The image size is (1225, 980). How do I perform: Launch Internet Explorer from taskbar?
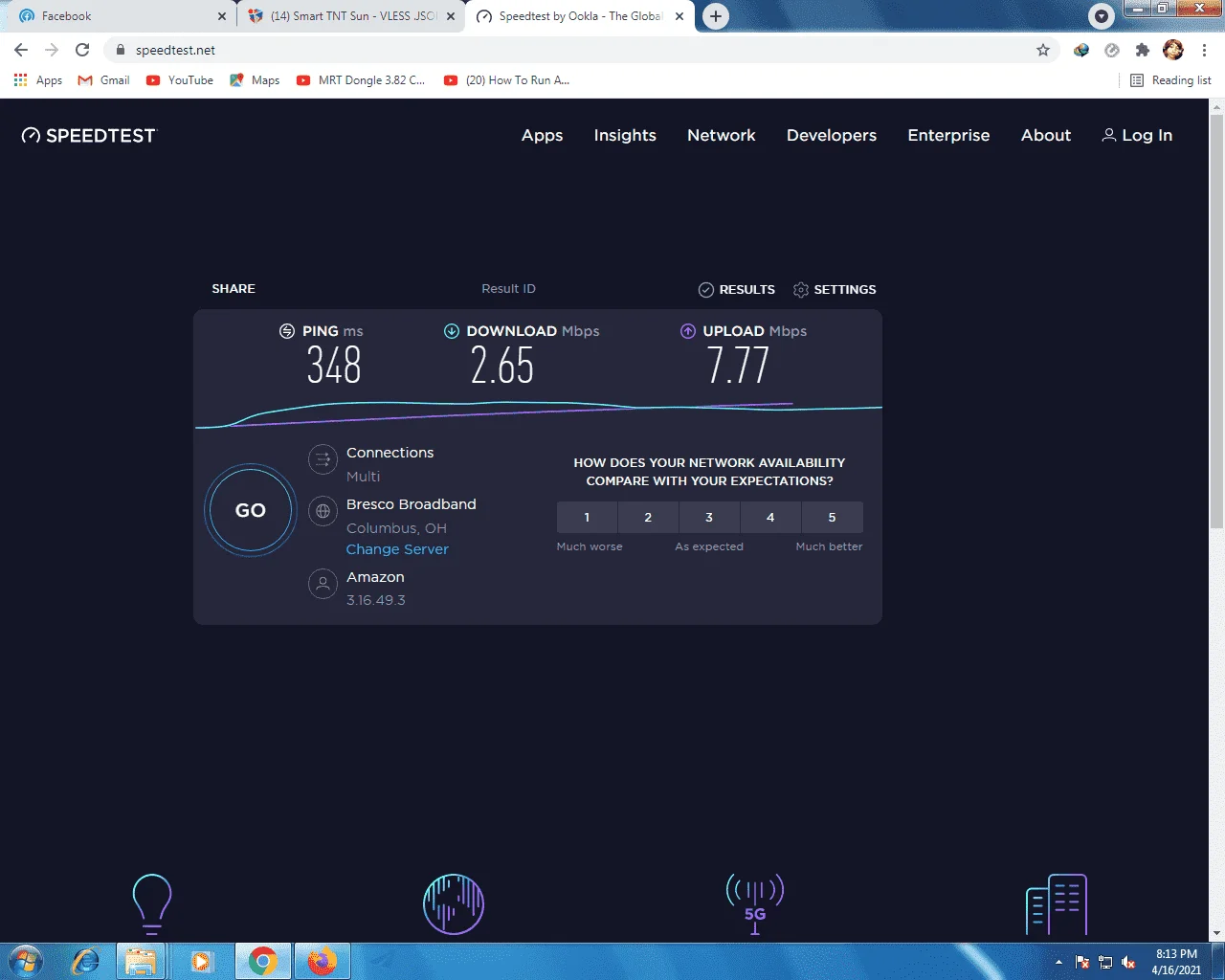[x=86, y=961]
